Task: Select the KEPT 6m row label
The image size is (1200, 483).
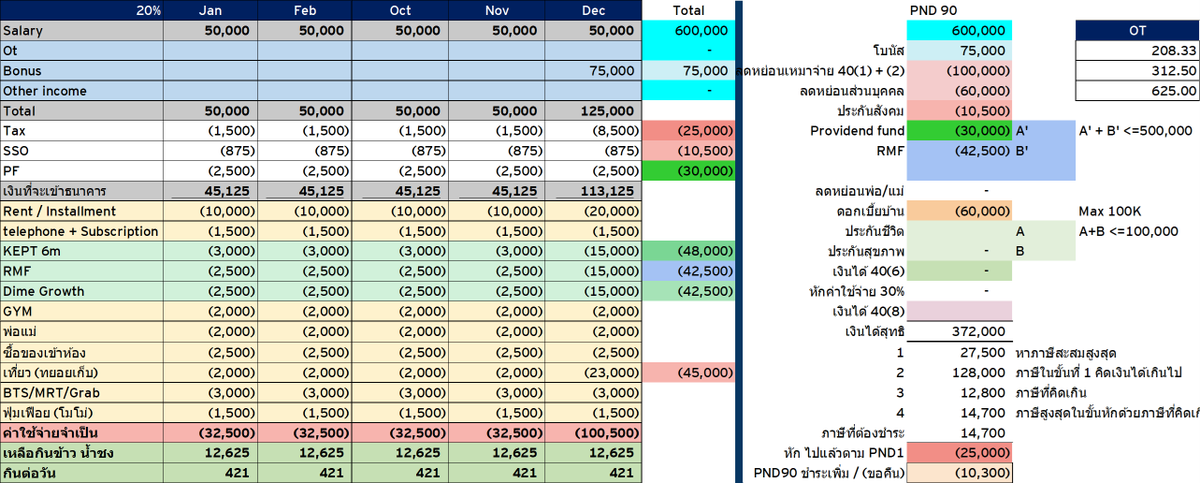Action: pos(82,251)
